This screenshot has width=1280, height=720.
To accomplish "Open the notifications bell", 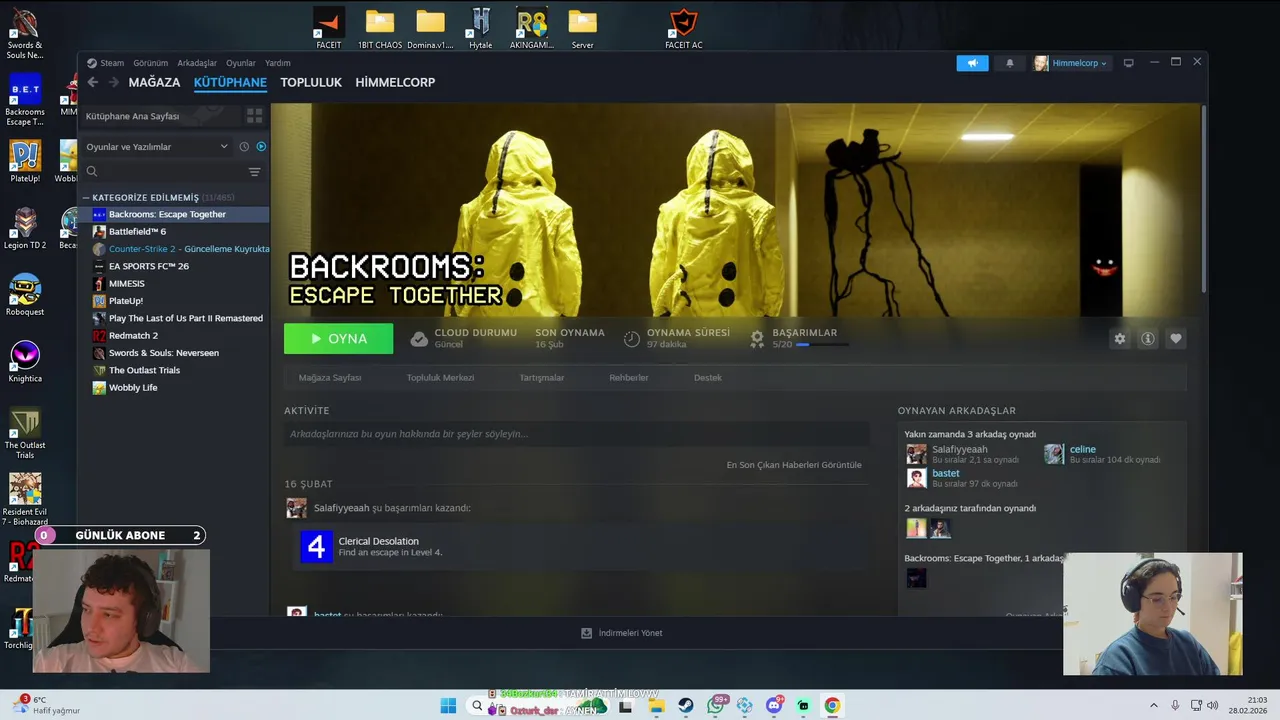I will [x=1010, y=63].
